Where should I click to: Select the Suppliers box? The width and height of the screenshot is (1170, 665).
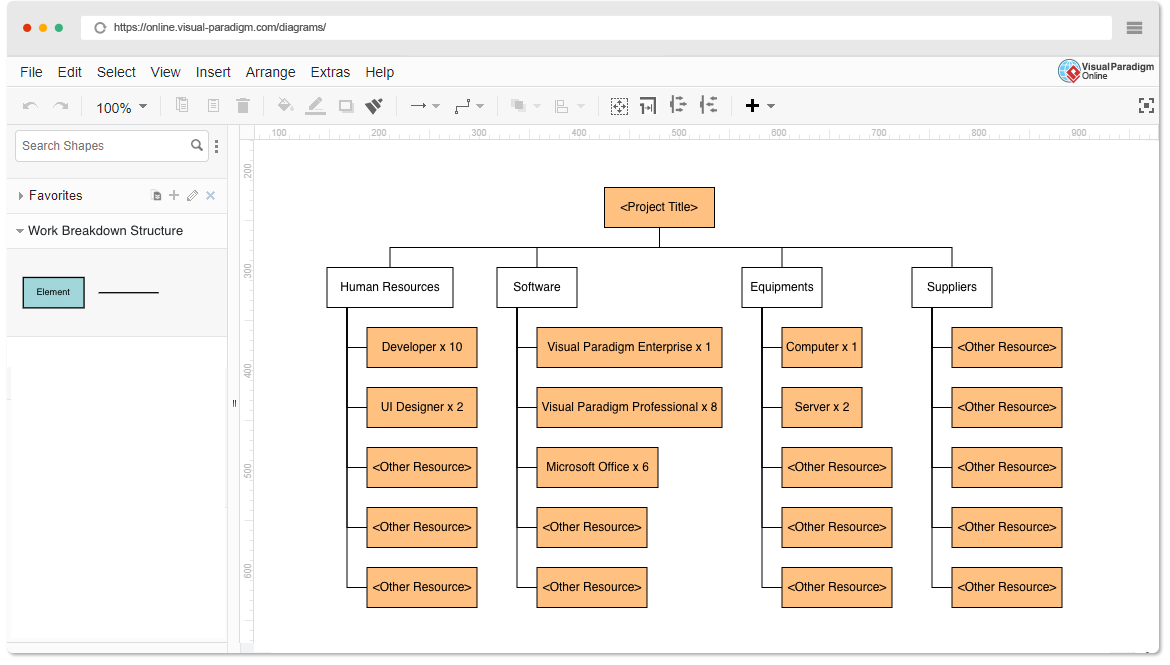(x=952, y=287)
